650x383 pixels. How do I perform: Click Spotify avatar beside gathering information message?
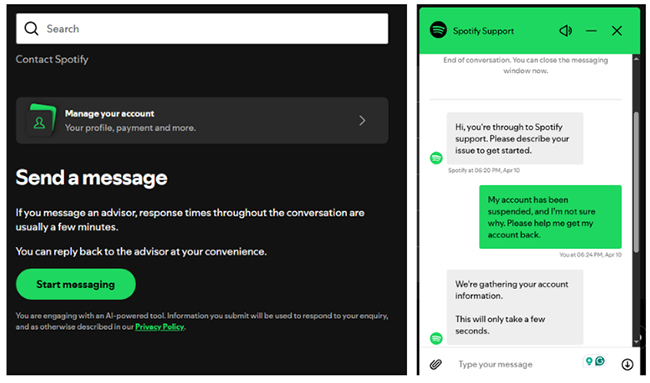[x=436, y=338]
